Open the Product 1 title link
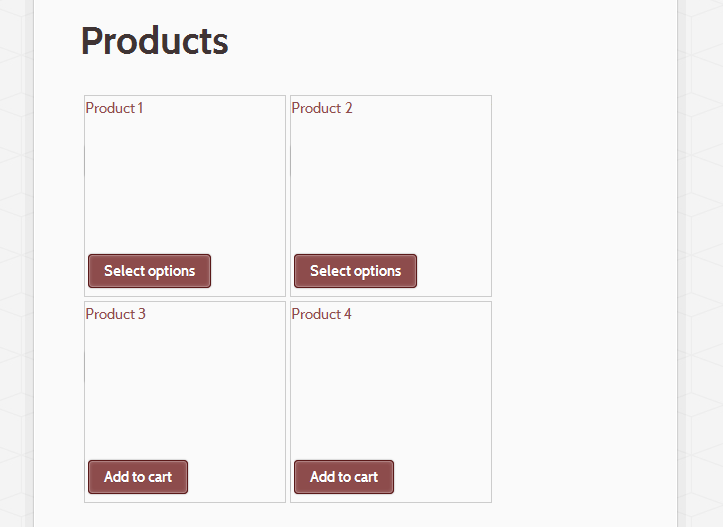The height and width of the screenshot is (527, 723). pos(114,108)
